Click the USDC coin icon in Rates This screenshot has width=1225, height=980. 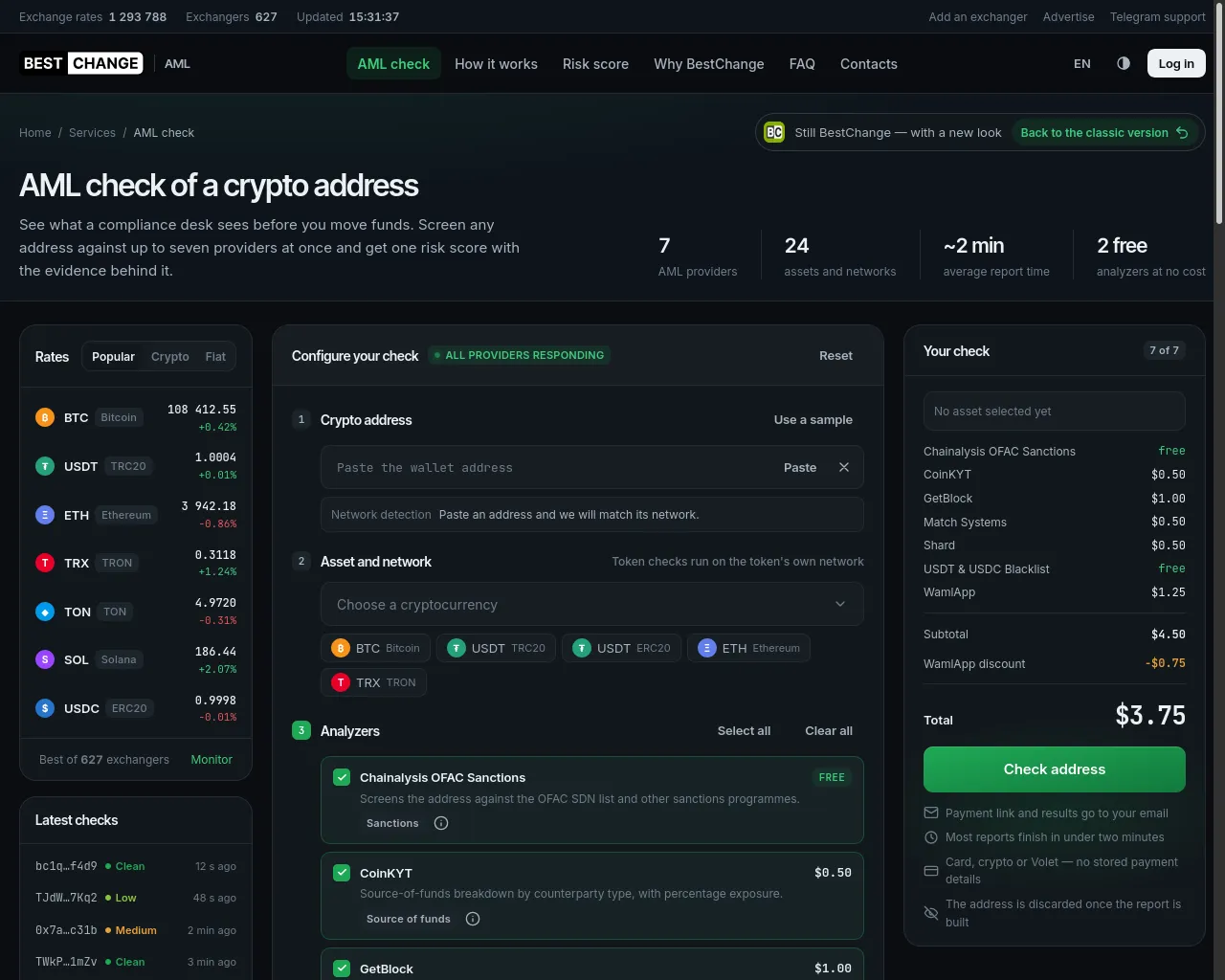pos(45,708)
